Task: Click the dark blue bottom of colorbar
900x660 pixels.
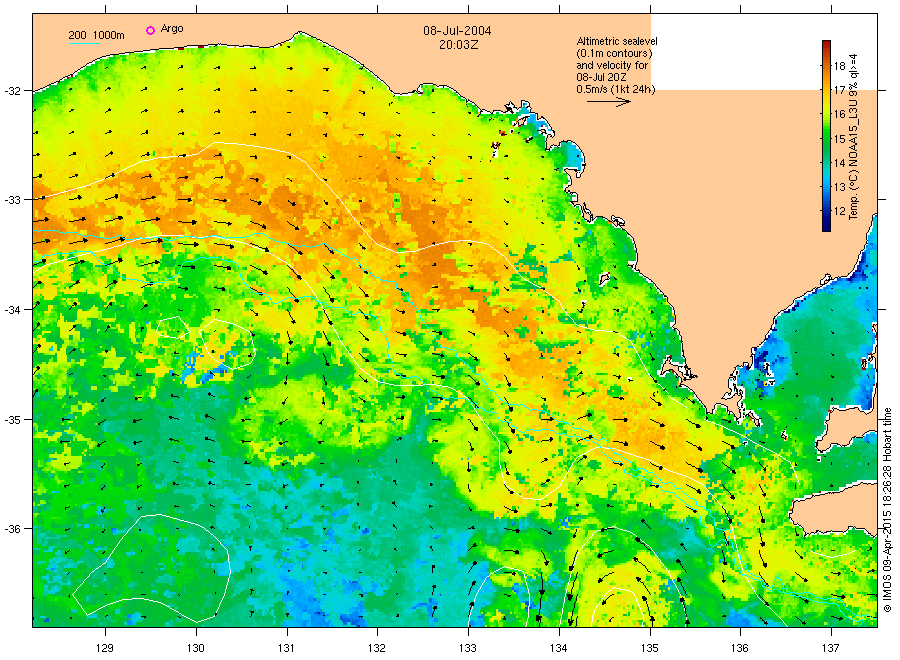Action: point(826,227)
